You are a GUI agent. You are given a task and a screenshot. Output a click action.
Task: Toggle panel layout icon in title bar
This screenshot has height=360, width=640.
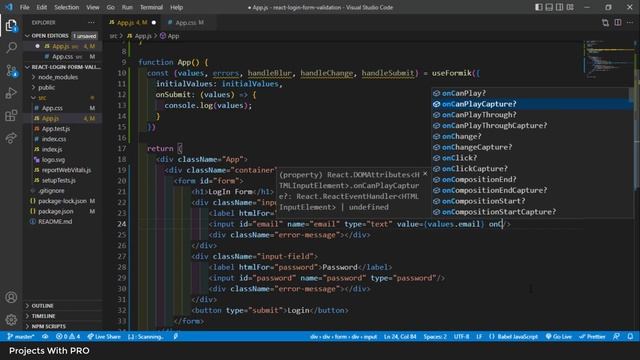click(x=549, y=7)
